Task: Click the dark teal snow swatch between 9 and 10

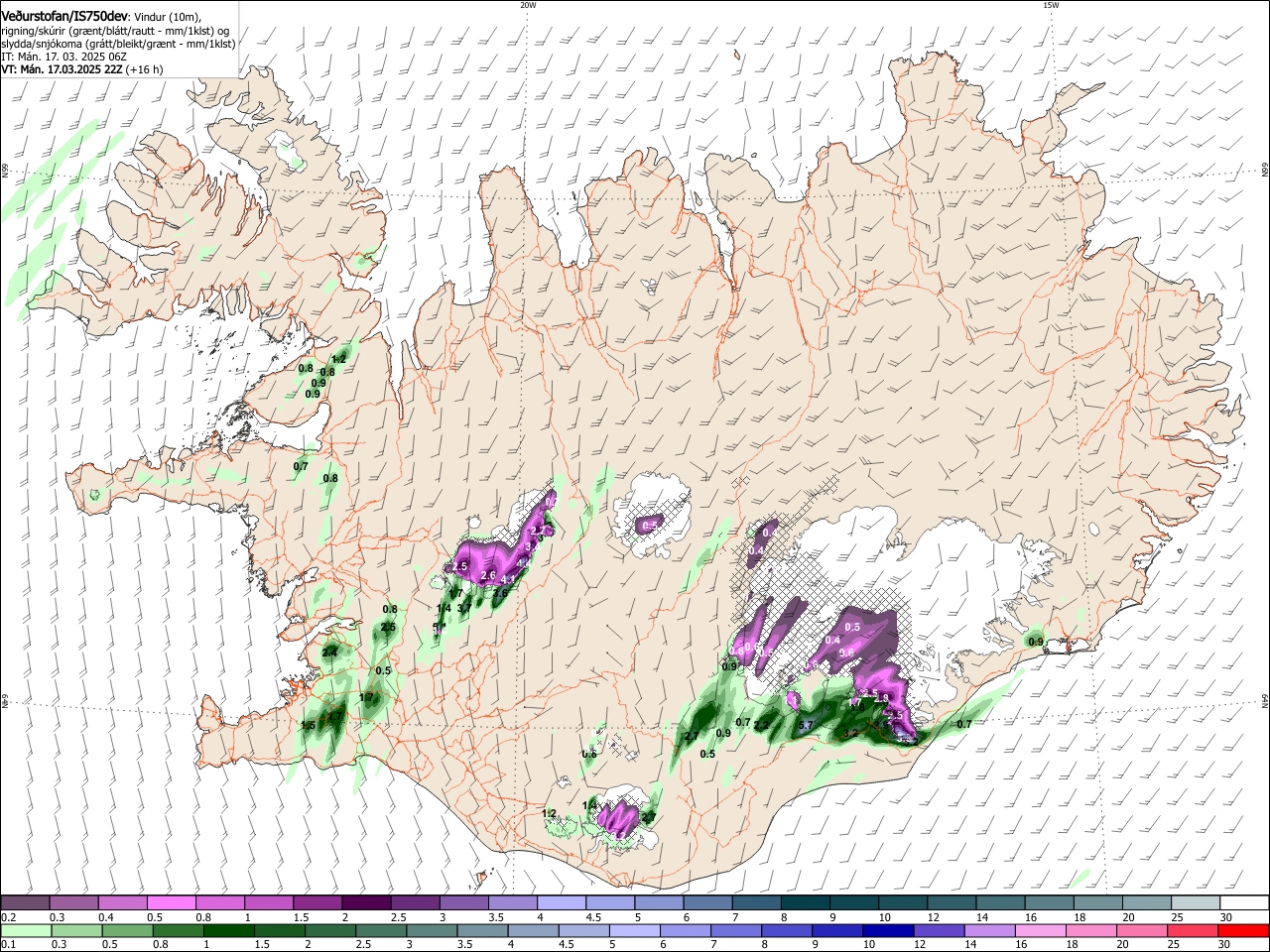Action: pos(854,902)
